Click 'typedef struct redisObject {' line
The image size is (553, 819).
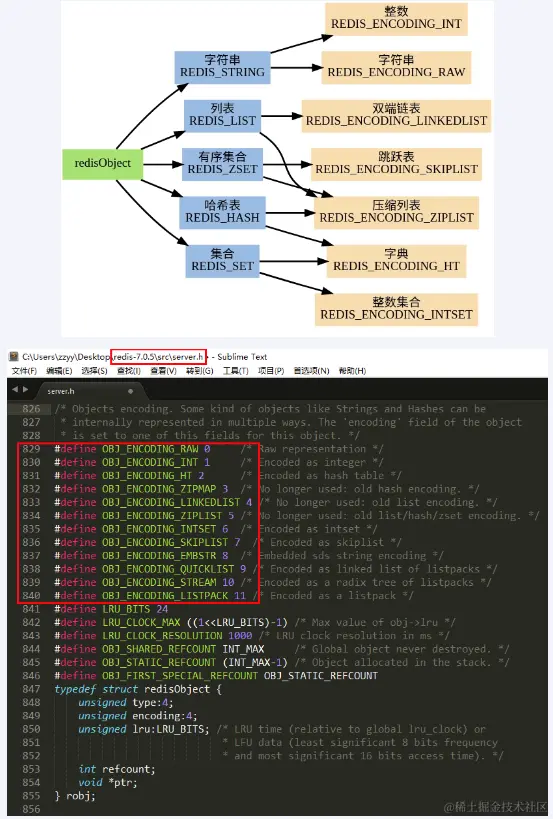pos(138,689)
